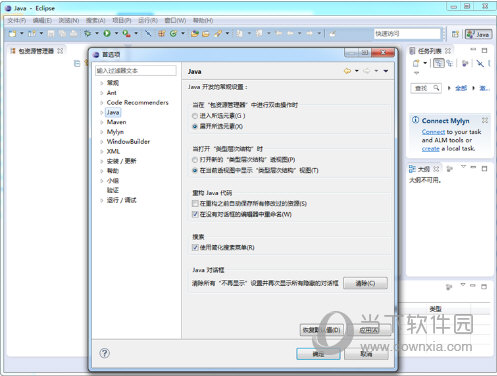Enable saving modified resources before refactoring (S)
This screenshot has width=497, height=376.
[195, 203]
